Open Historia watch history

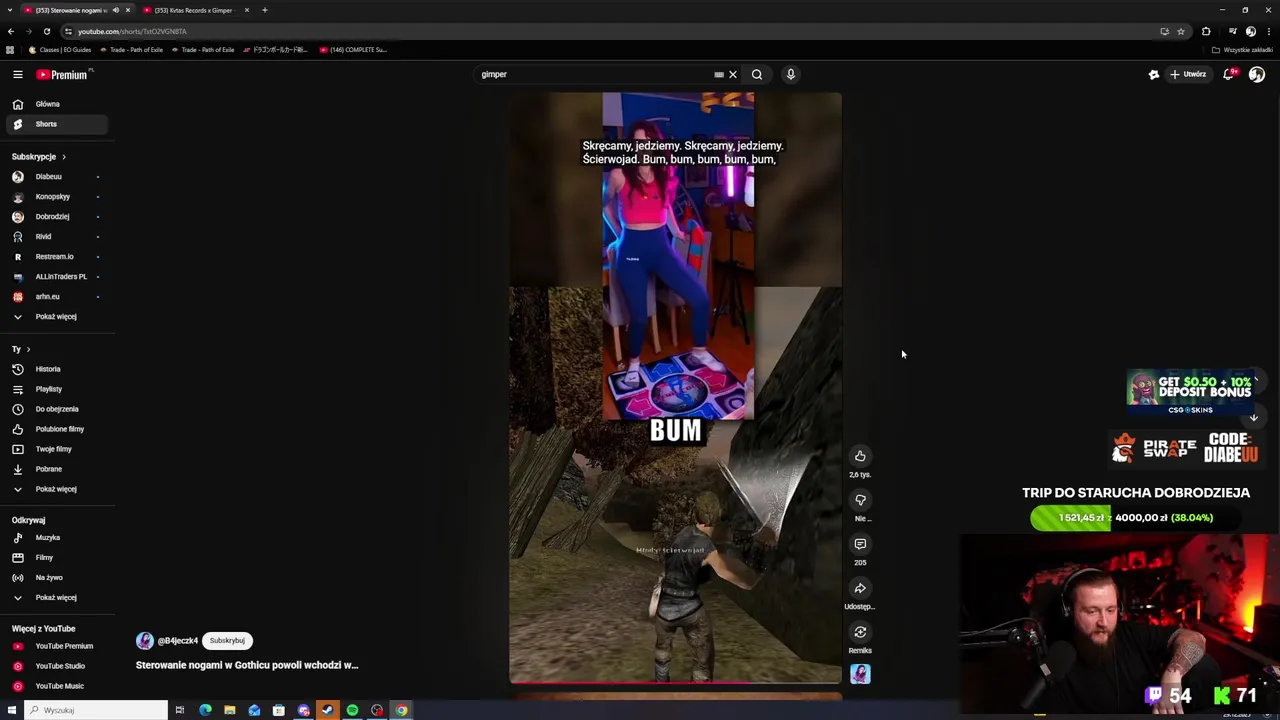[57, 369]
